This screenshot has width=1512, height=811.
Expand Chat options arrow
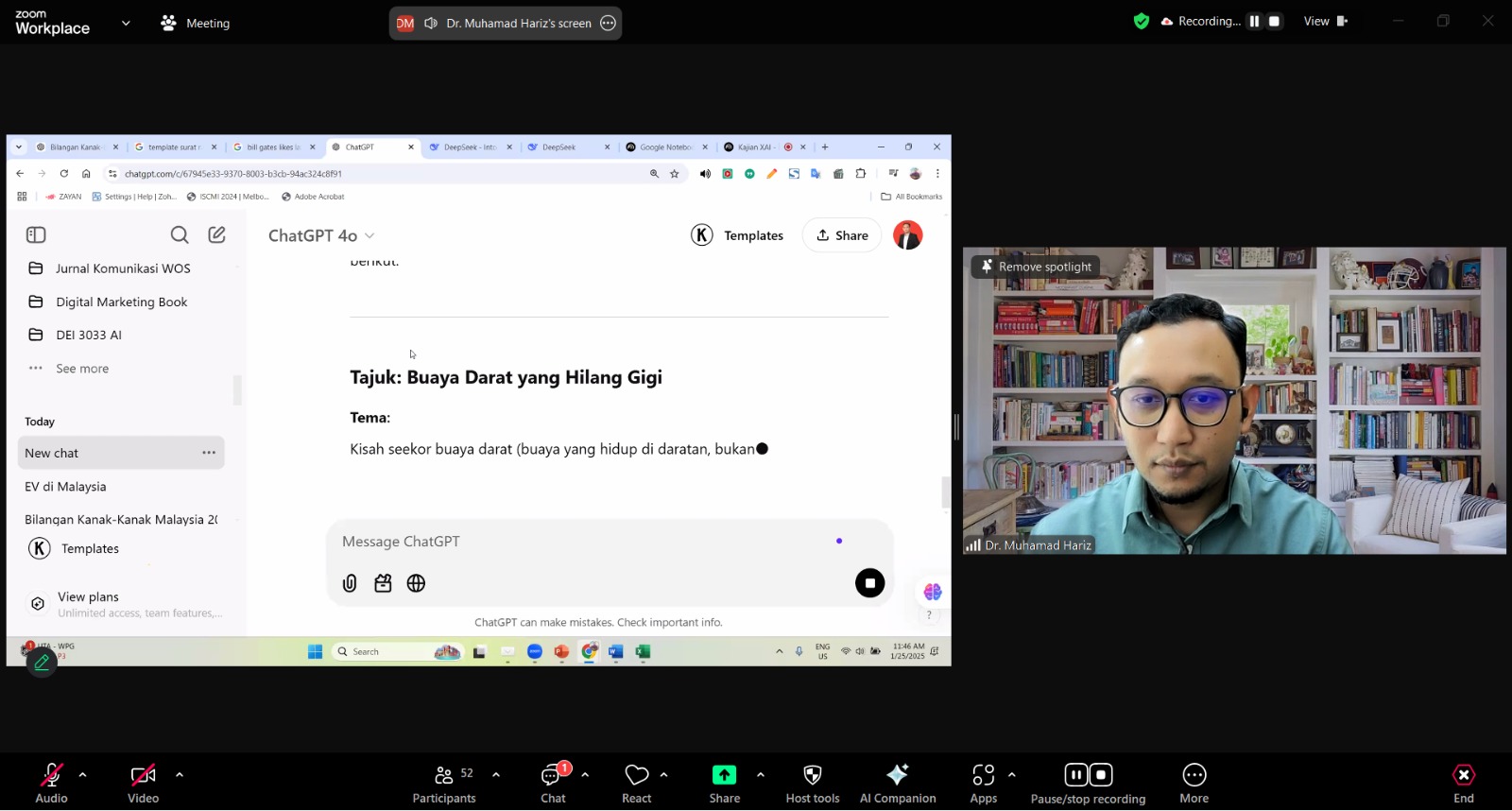[x=585, y=775]
